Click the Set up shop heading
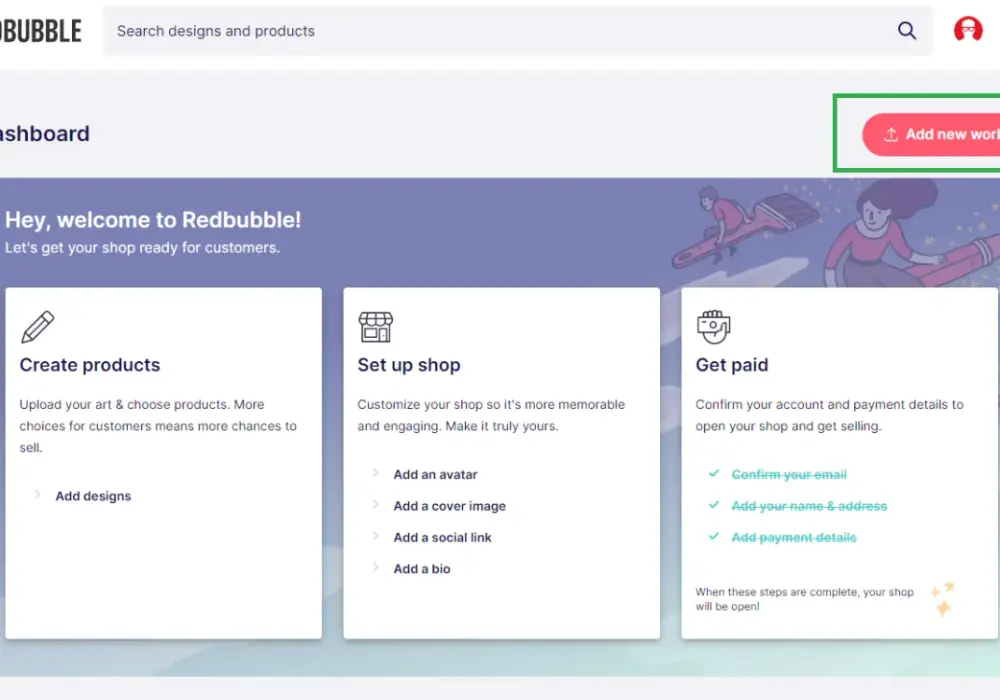 pyautogui.click(x=409, y=365)
